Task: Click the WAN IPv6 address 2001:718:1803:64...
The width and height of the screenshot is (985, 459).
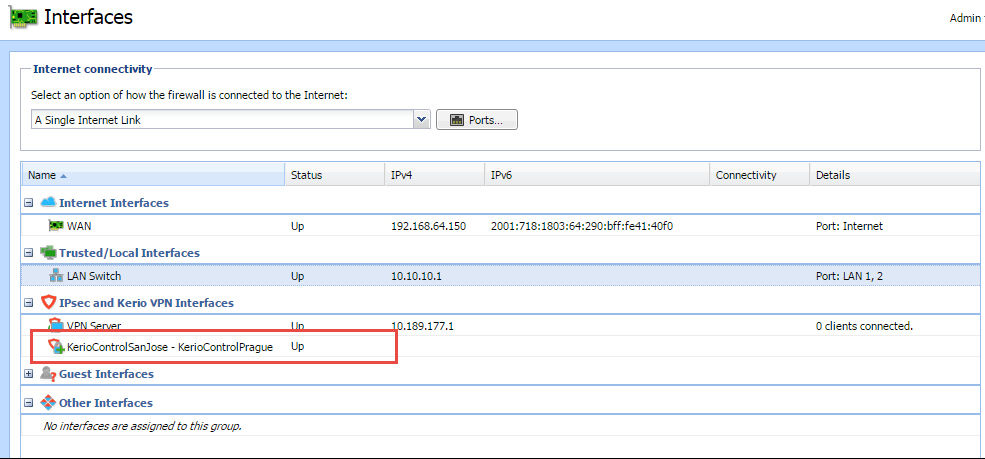Action: [582, 226]
